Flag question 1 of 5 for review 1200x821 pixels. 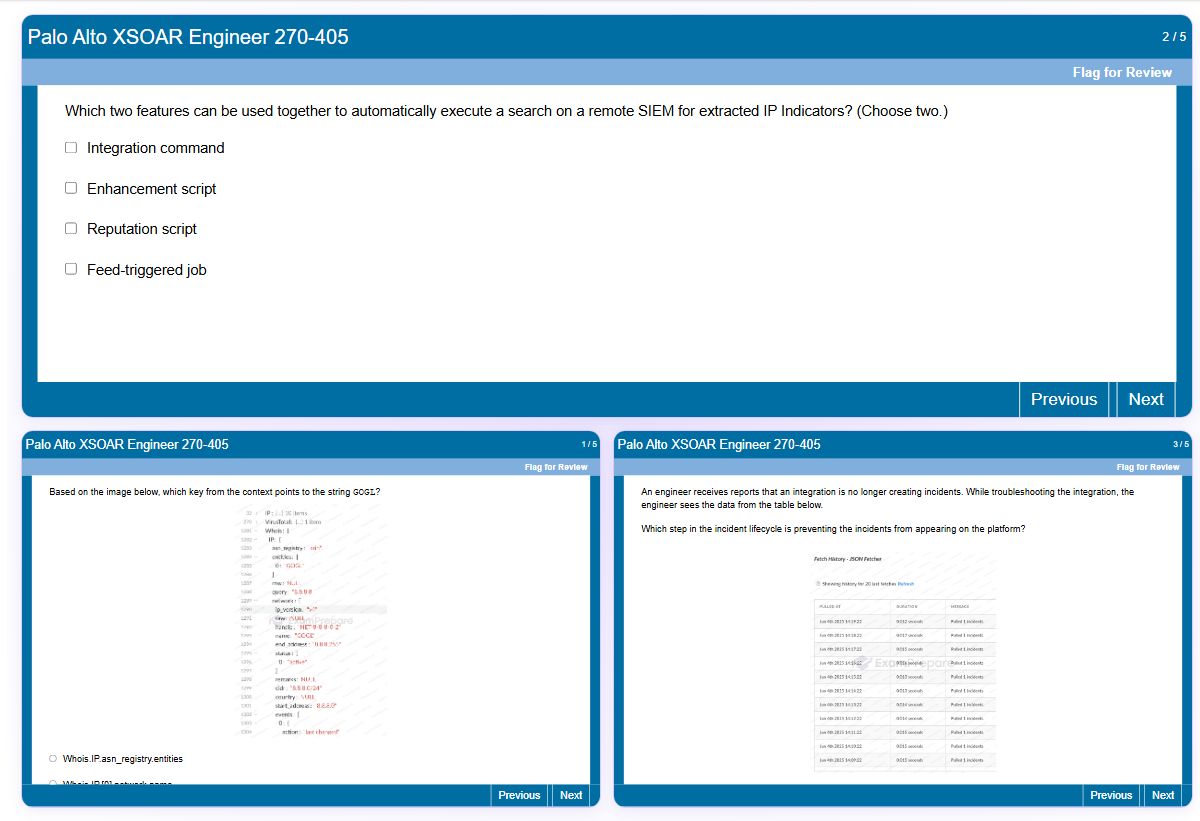pyautogui.click(x=556, y=467)
